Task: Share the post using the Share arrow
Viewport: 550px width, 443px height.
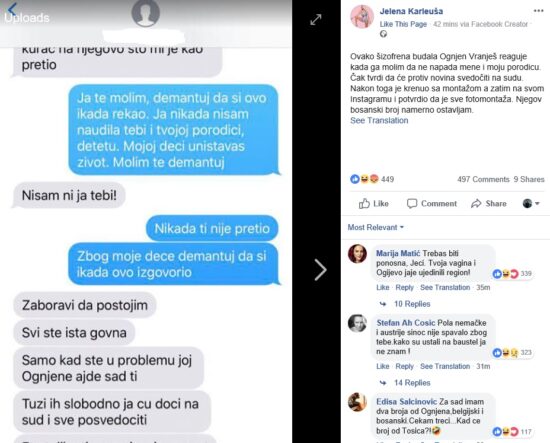Action: (489, 203)
